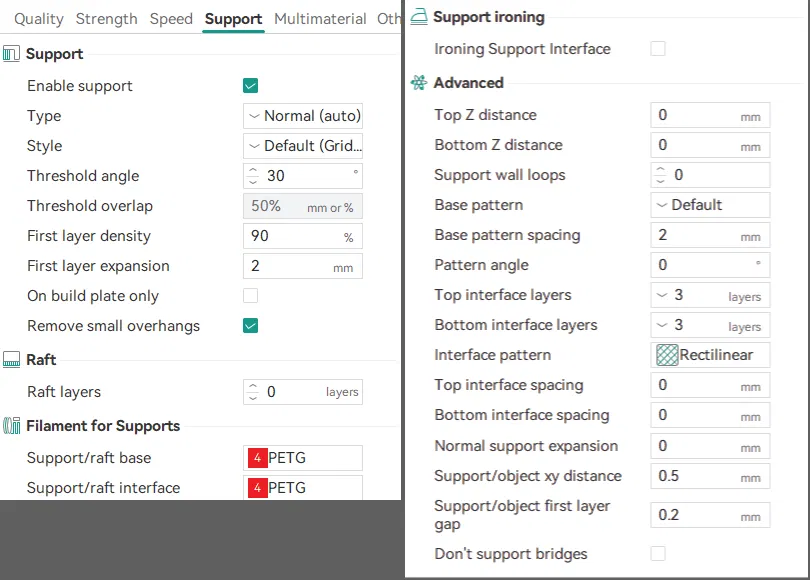Toggle Don't support bridges checkbox
This screenshot has height=580, width=810.
[658, 554]
